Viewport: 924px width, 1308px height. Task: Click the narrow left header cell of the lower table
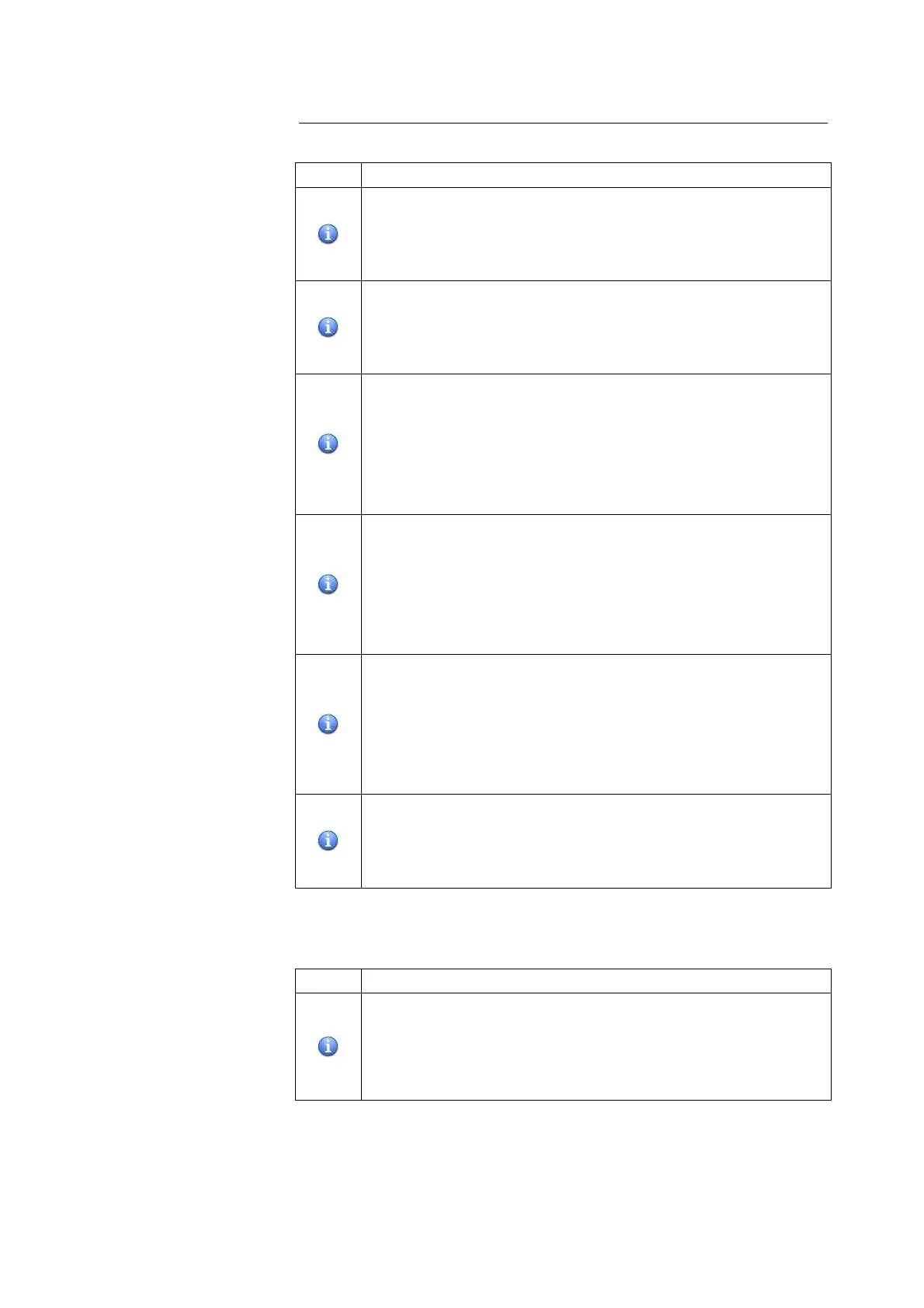[x=328, y=981]
